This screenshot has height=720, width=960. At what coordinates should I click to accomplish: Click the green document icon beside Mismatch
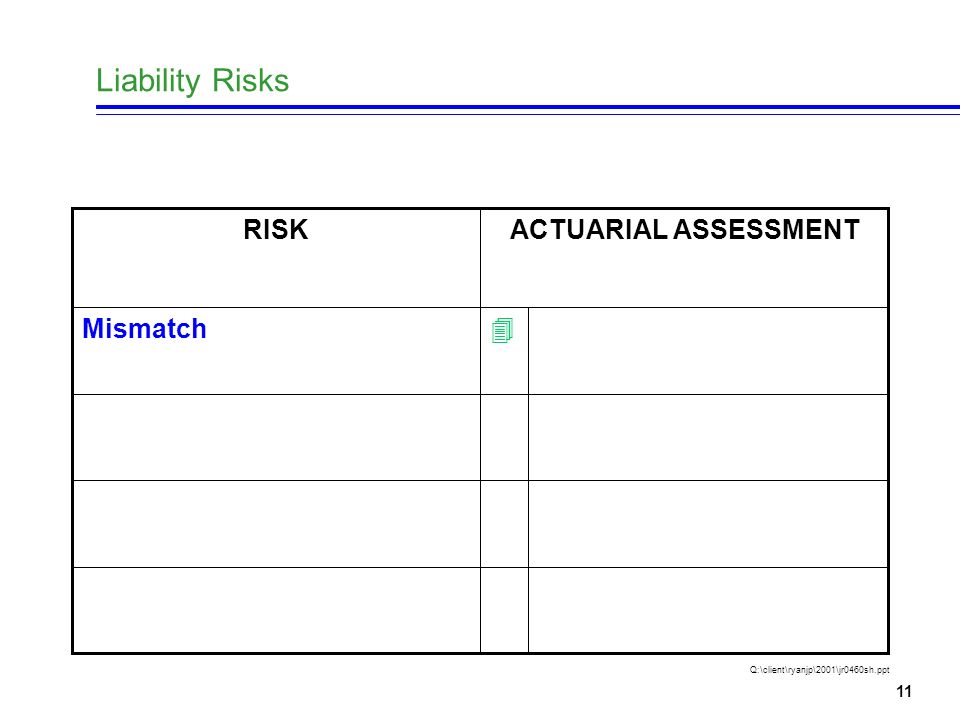[503, 331]
